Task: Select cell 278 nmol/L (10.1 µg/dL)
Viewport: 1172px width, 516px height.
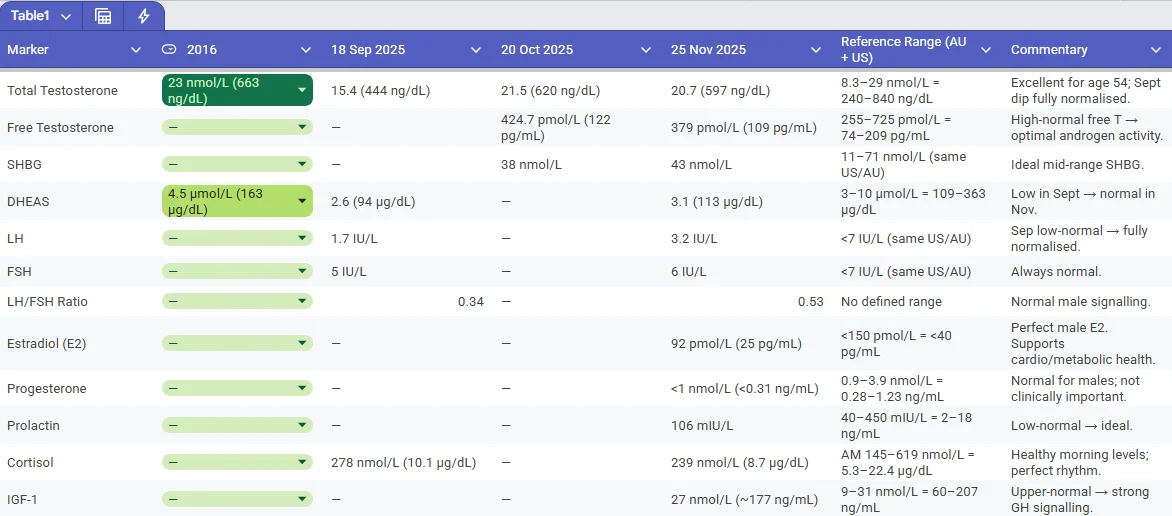Action: click(404, 462)
